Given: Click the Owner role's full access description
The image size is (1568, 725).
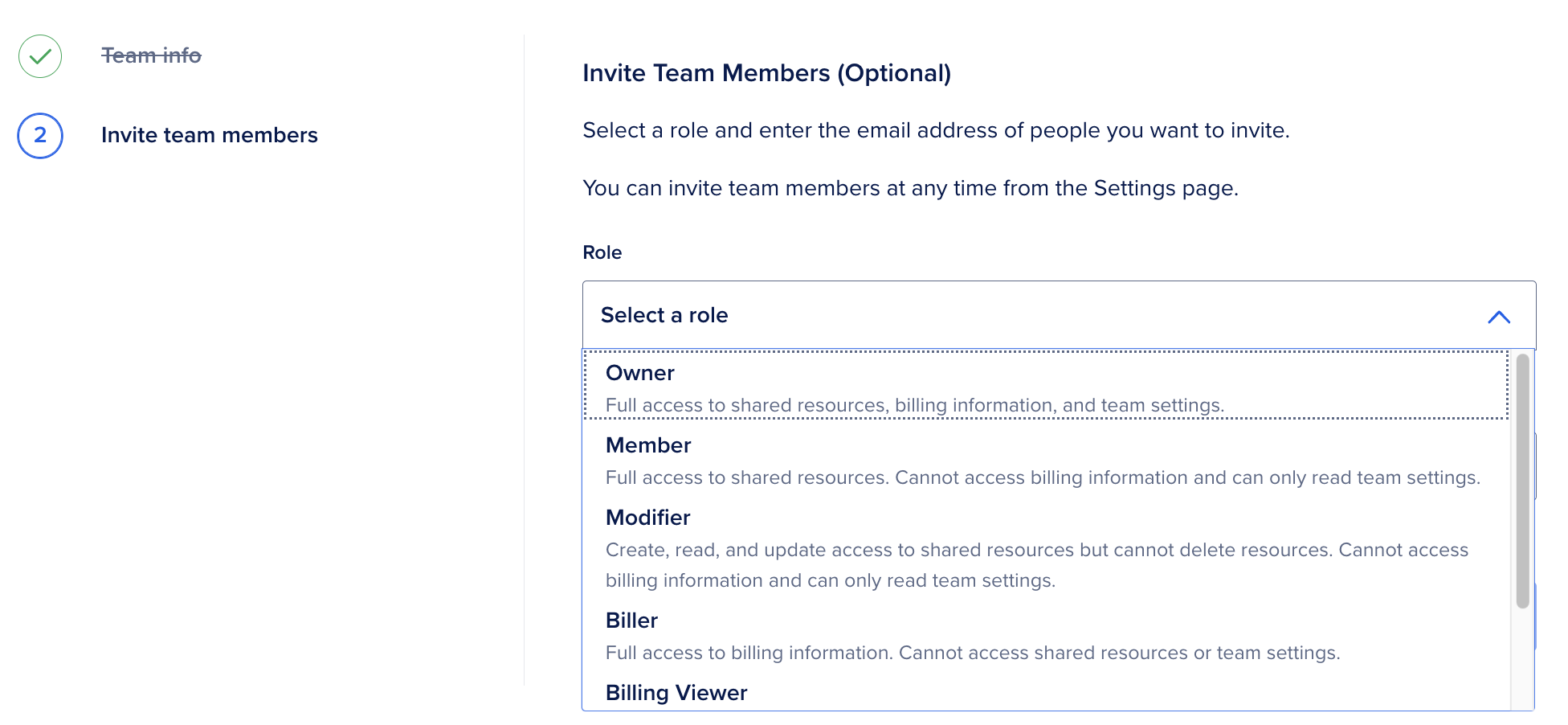Looking at the screenshot, I should click(x=914, y=405).
